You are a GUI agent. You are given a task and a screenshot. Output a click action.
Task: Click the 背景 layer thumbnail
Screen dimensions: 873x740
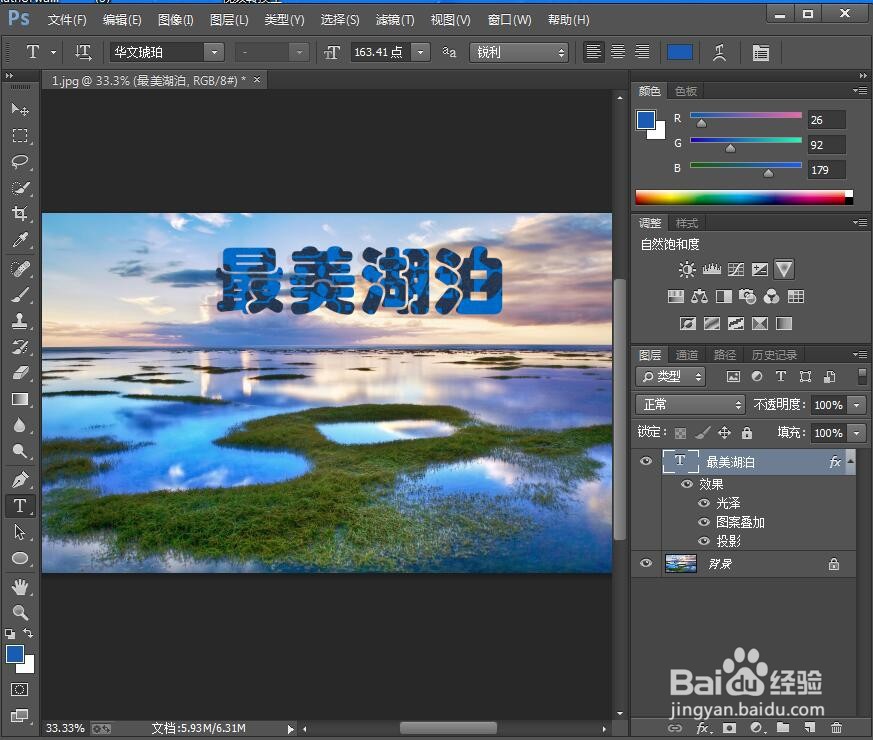pos(680,563)
